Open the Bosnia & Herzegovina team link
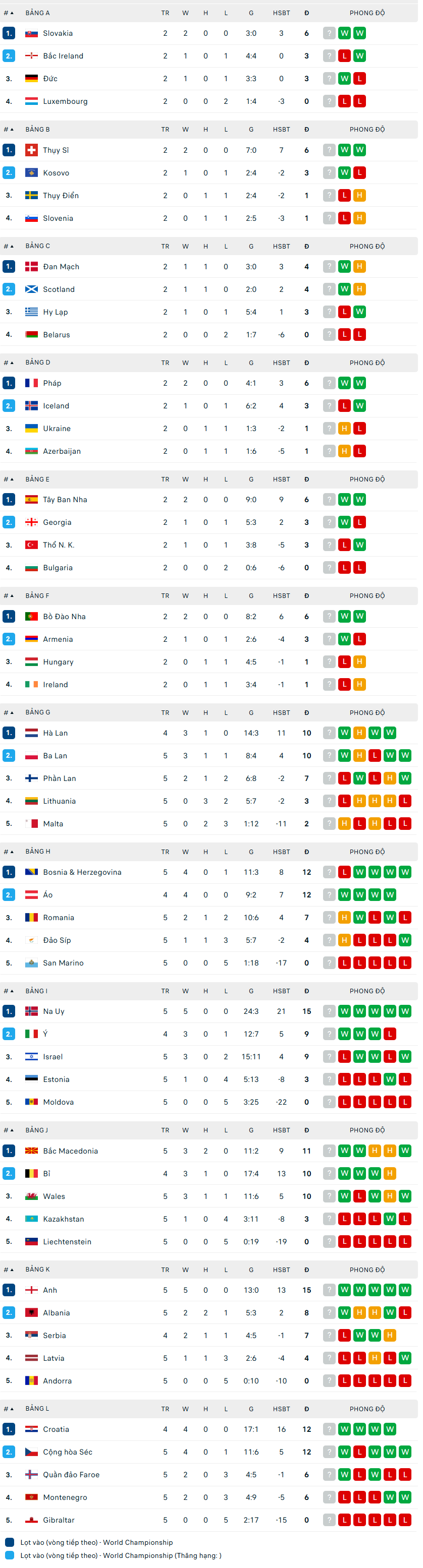Image resolution: width=423 pixels, height=1568 pixels. 82,872
